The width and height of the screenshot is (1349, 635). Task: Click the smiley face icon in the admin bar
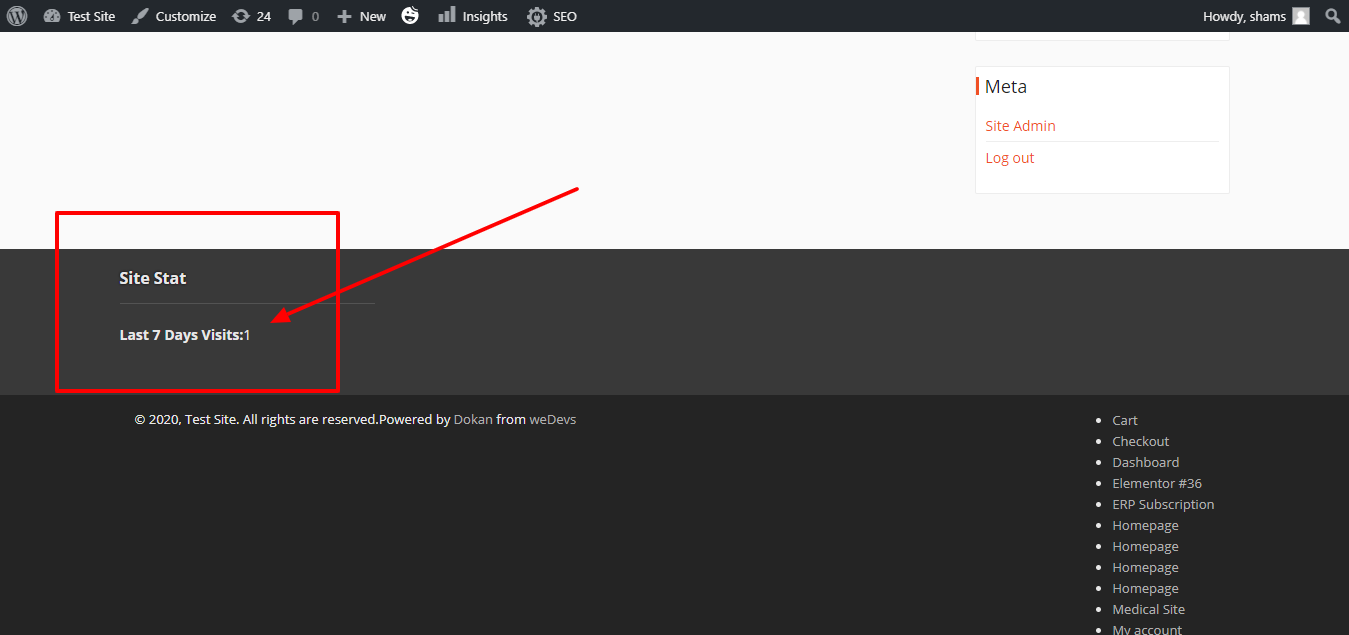(x=410, y=15)
